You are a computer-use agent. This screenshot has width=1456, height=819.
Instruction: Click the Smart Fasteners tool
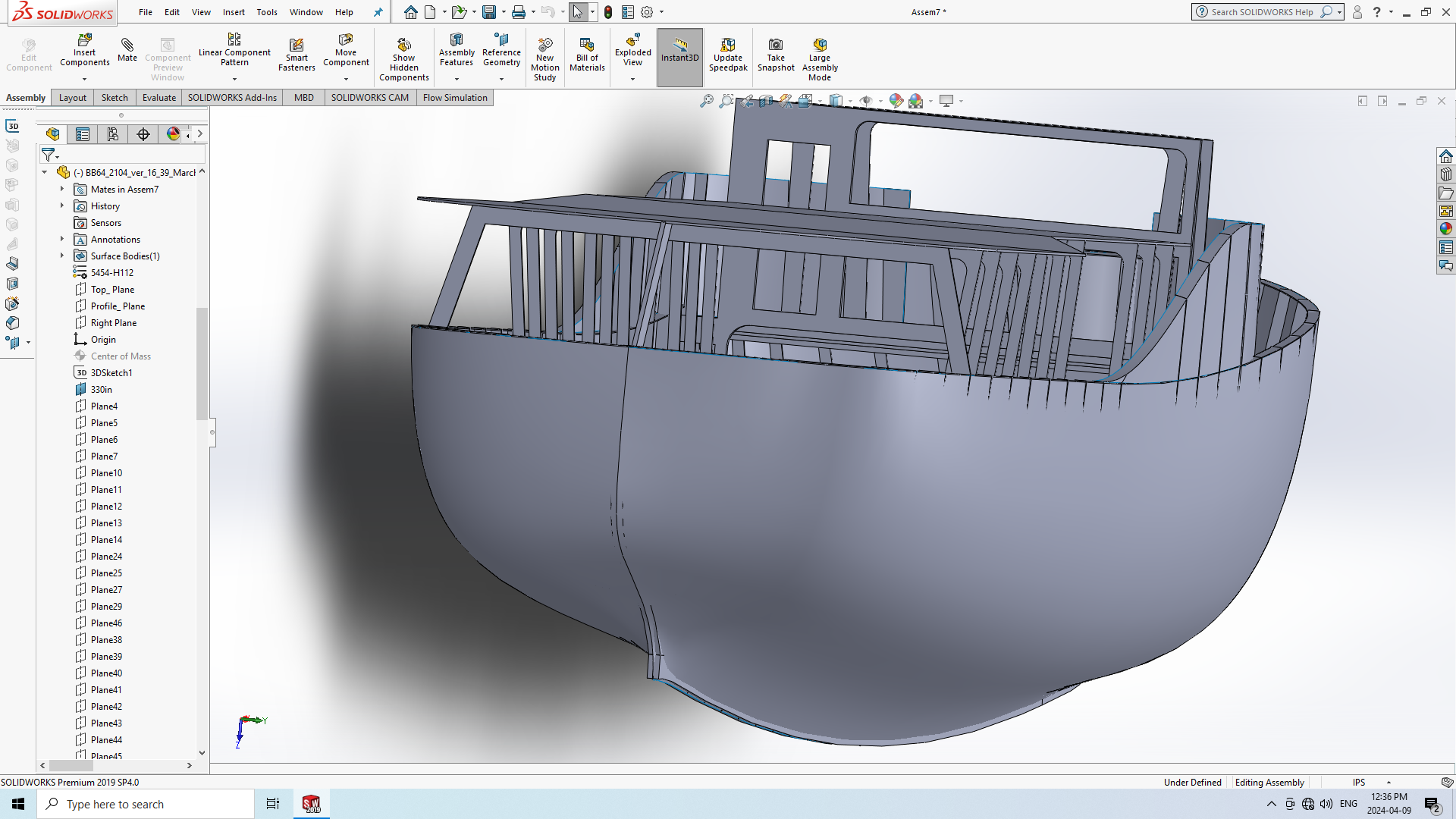tap(297, 55)
